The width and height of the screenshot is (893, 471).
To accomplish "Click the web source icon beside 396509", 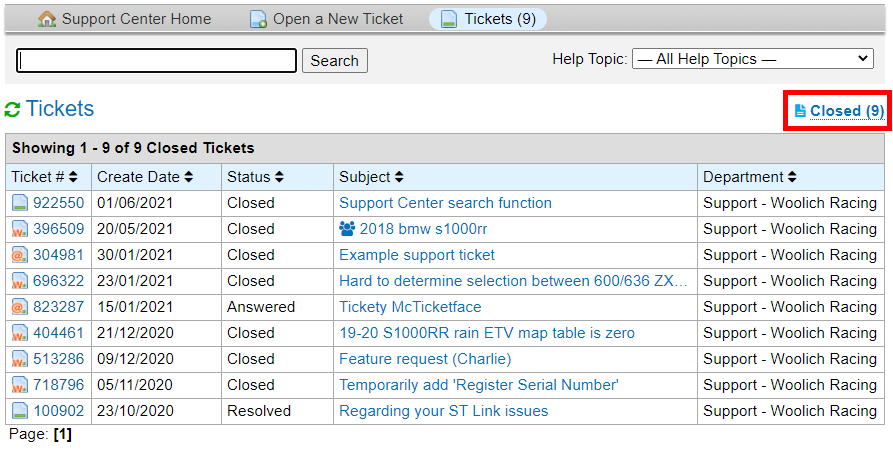I will coord(20,229).
